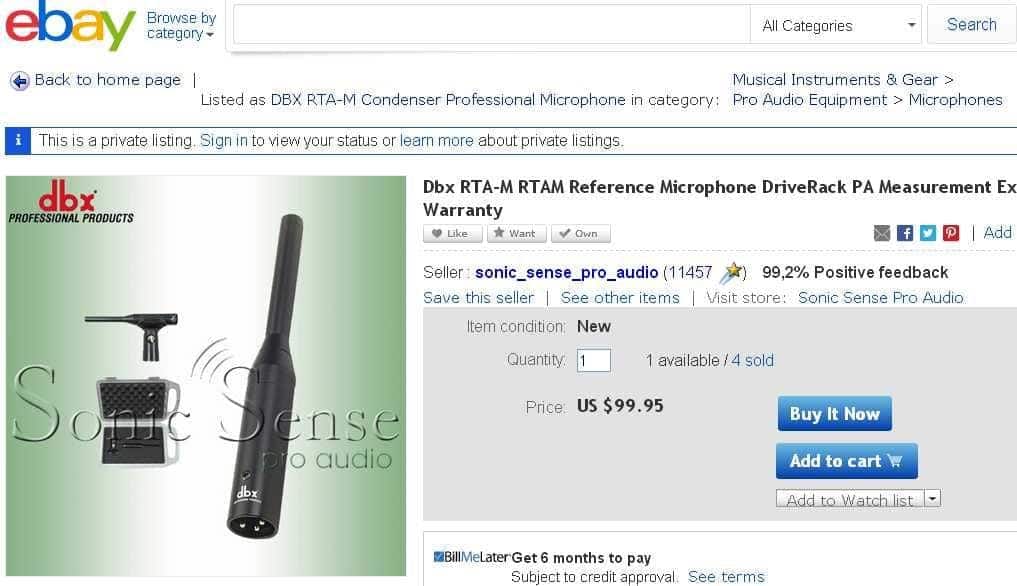Click seller's feedback star icon
This screenshot has width=1017, height=586.
[x=732, y=273]
